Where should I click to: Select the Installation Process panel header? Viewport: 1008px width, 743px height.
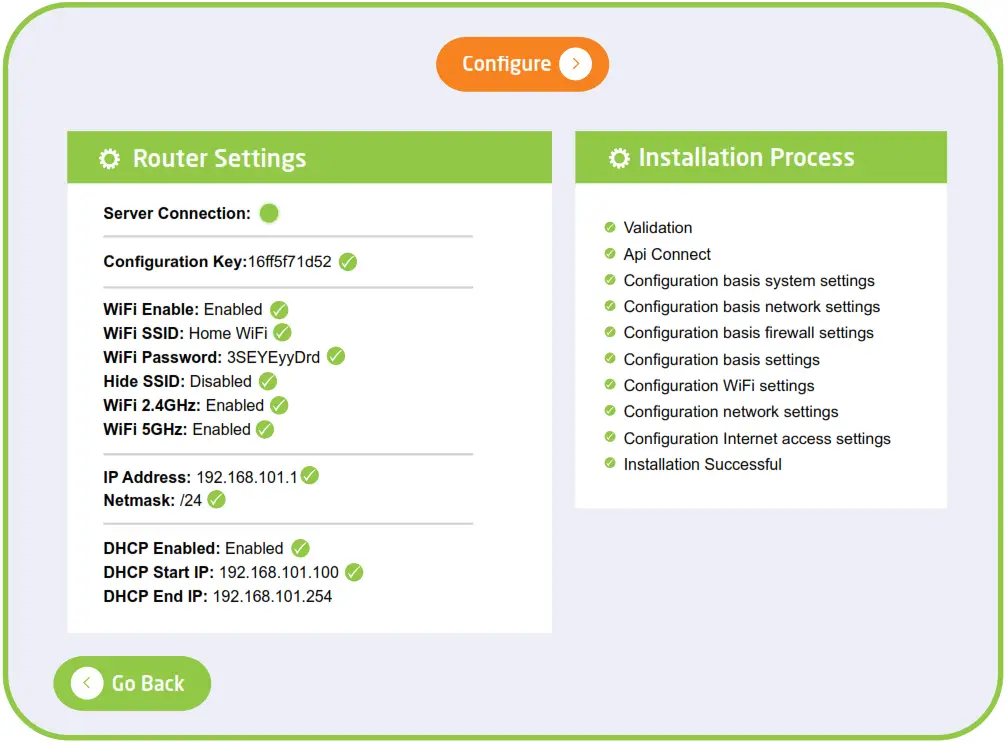coord(760,157)
